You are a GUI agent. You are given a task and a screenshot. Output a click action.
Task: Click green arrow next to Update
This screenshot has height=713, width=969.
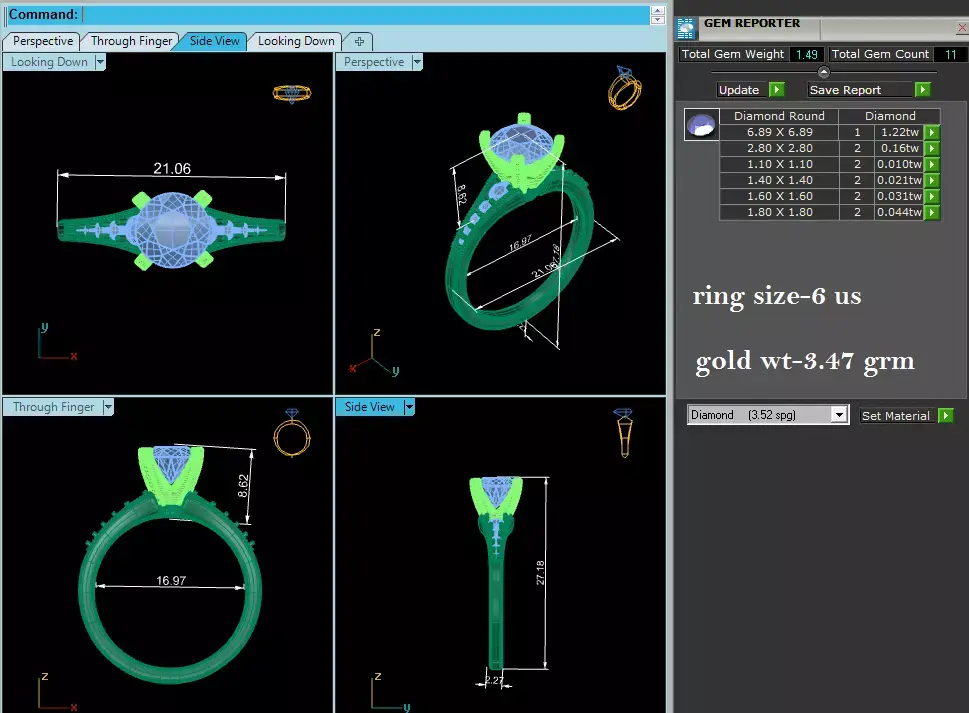777,90
